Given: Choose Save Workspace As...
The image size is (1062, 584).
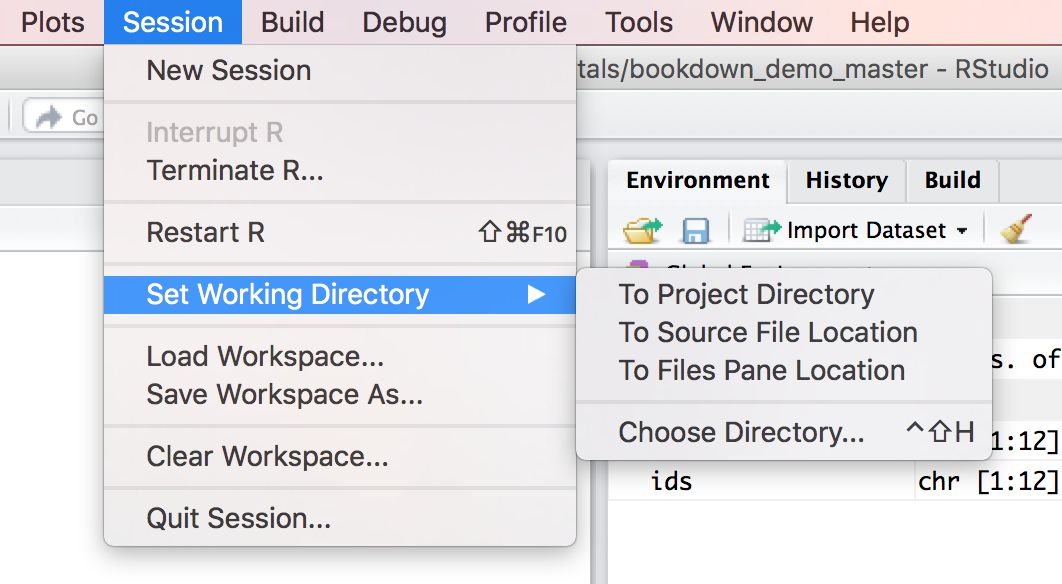Looking at the screenshot, I should 340,394.
